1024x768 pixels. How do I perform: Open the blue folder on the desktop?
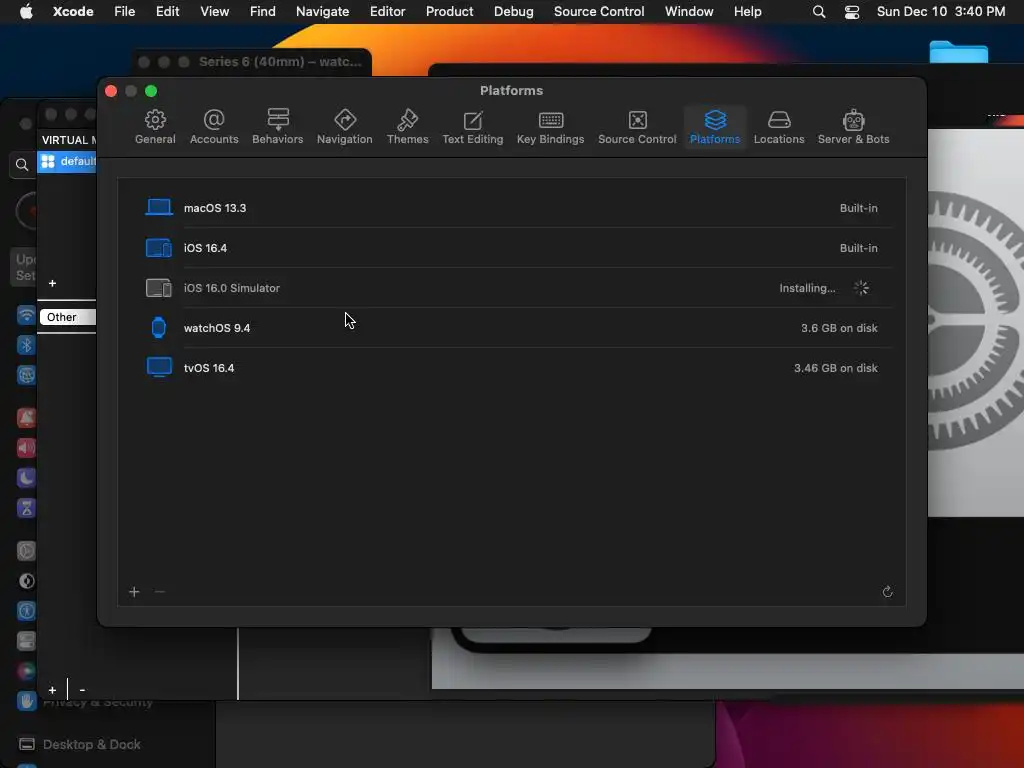[959, 52]
